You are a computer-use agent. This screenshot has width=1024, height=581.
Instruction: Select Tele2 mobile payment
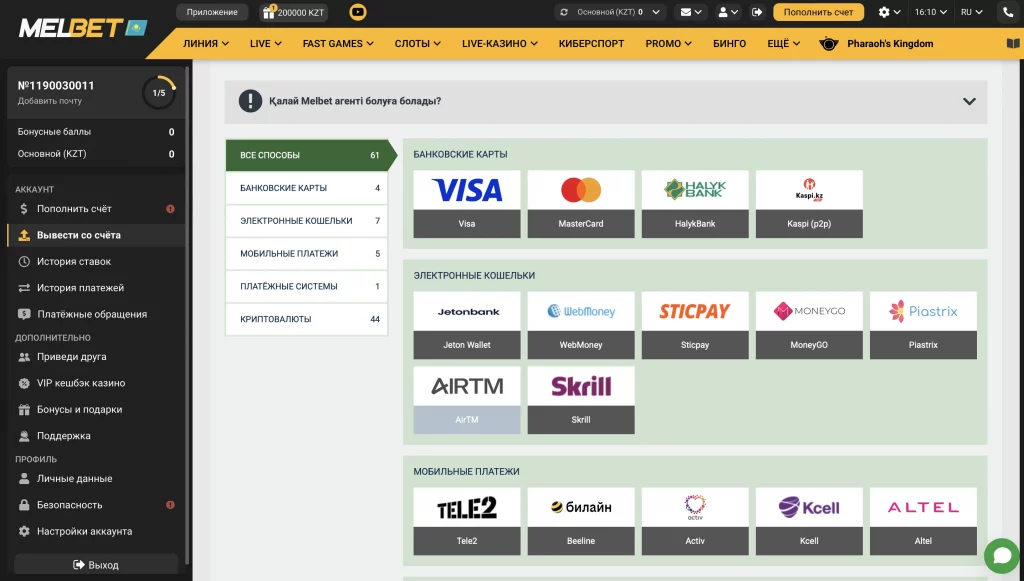[467, 521]
